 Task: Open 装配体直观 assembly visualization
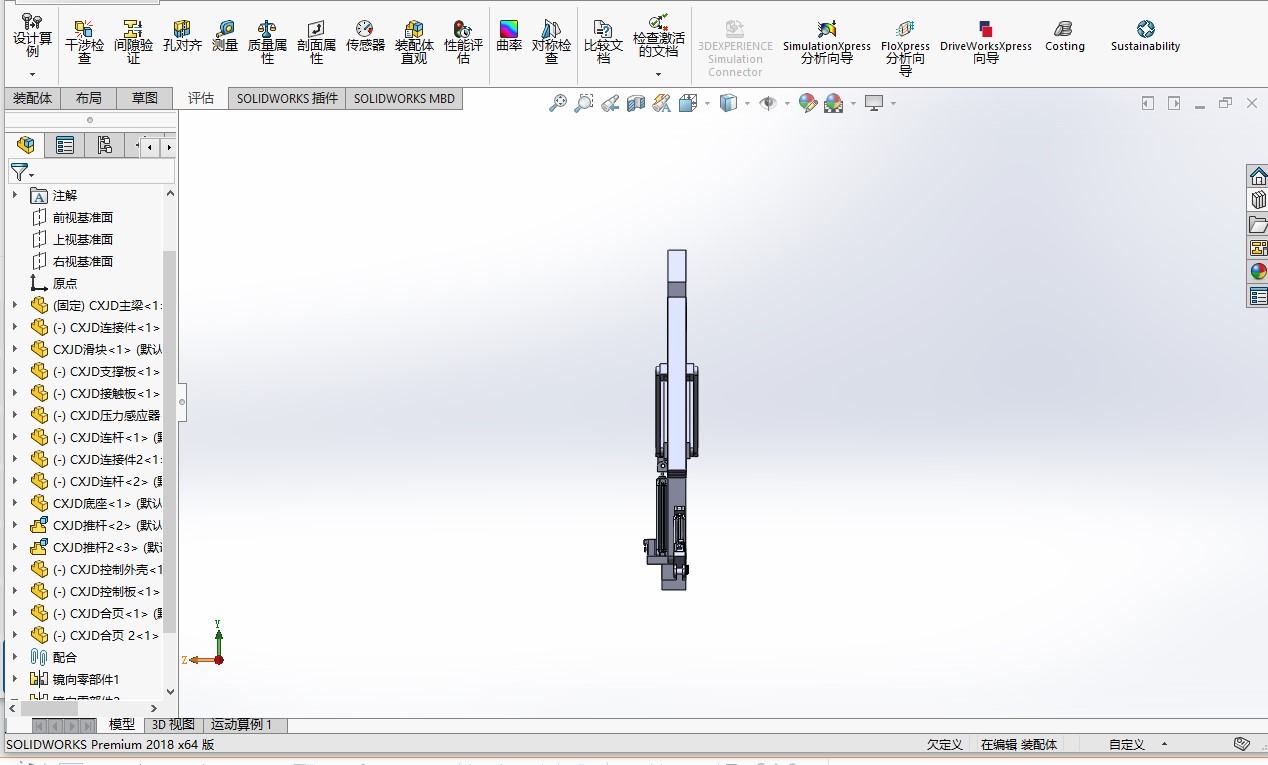(414, 41)
